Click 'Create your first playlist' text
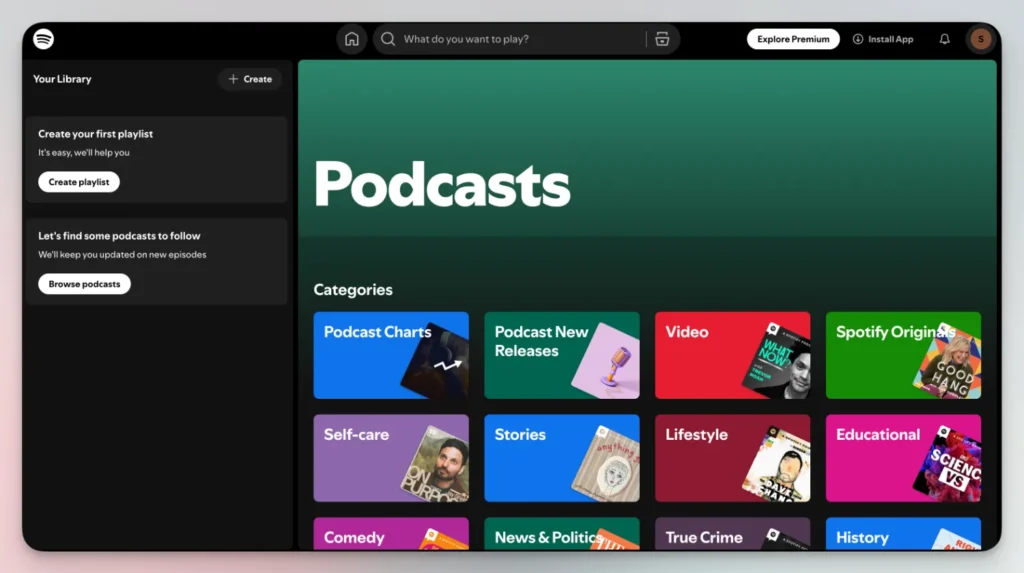This screenshot has width=1024, height=573. (95, 134)
